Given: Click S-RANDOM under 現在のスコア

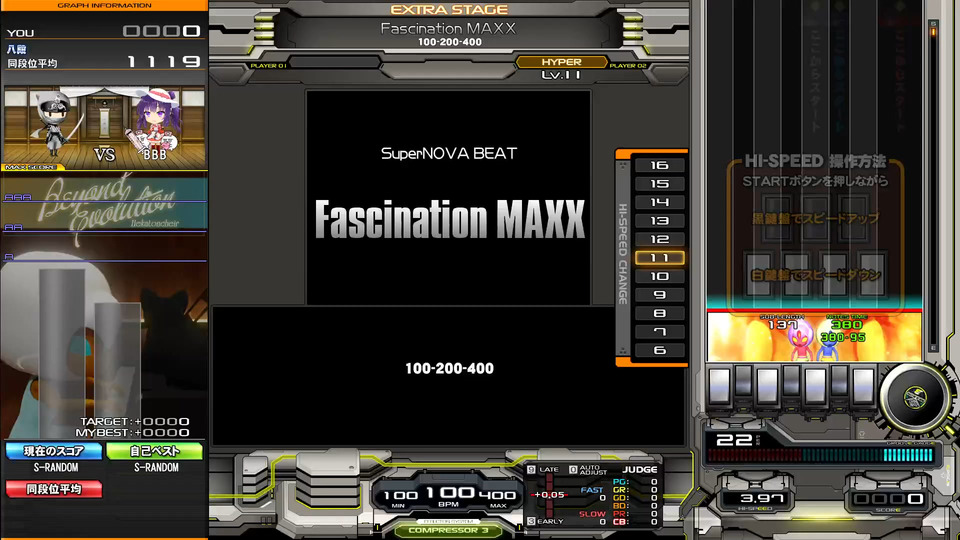Looking at the screenshot, I should pos(56,467).
